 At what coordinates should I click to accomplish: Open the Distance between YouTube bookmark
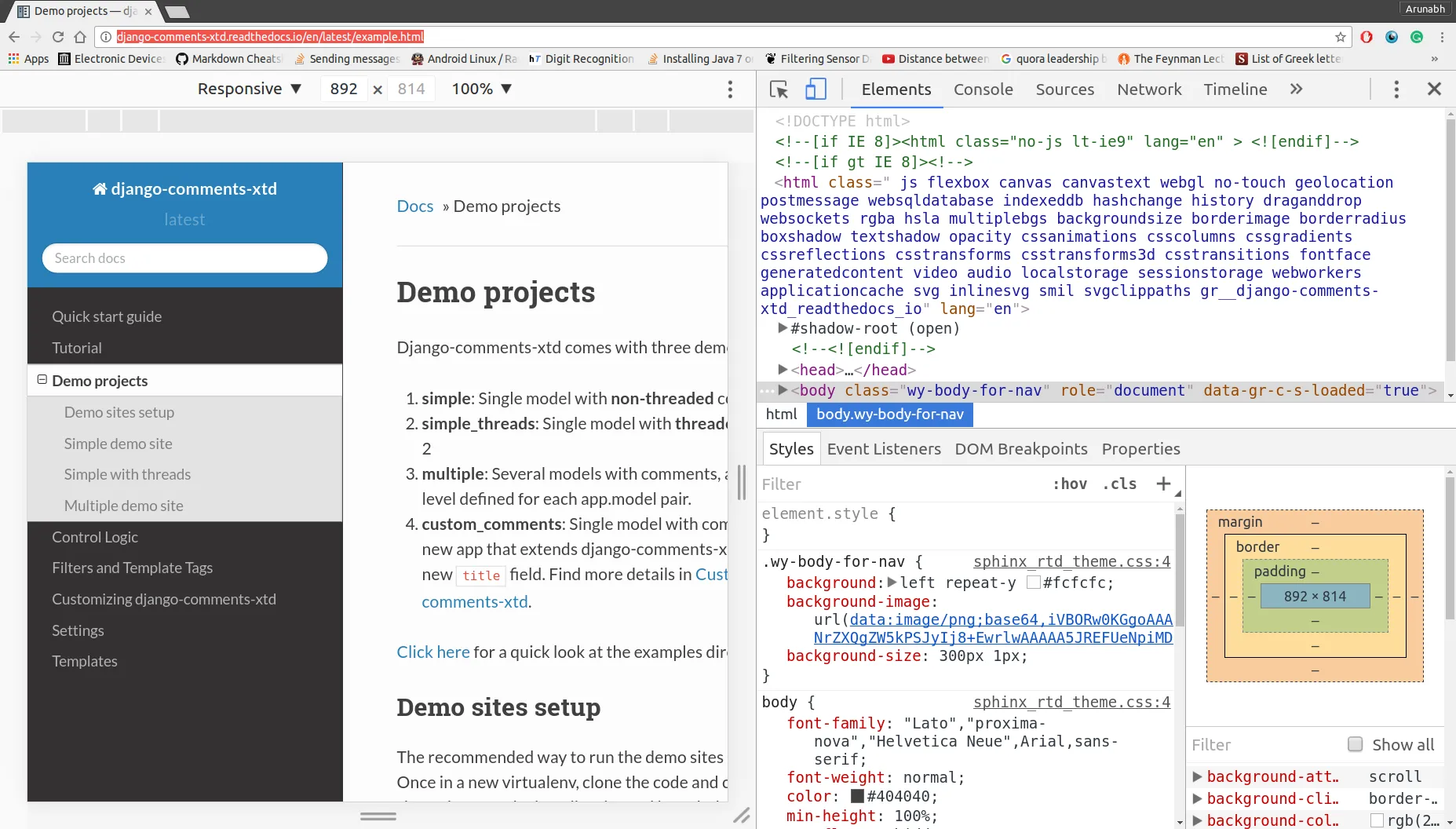pos(935,59)
